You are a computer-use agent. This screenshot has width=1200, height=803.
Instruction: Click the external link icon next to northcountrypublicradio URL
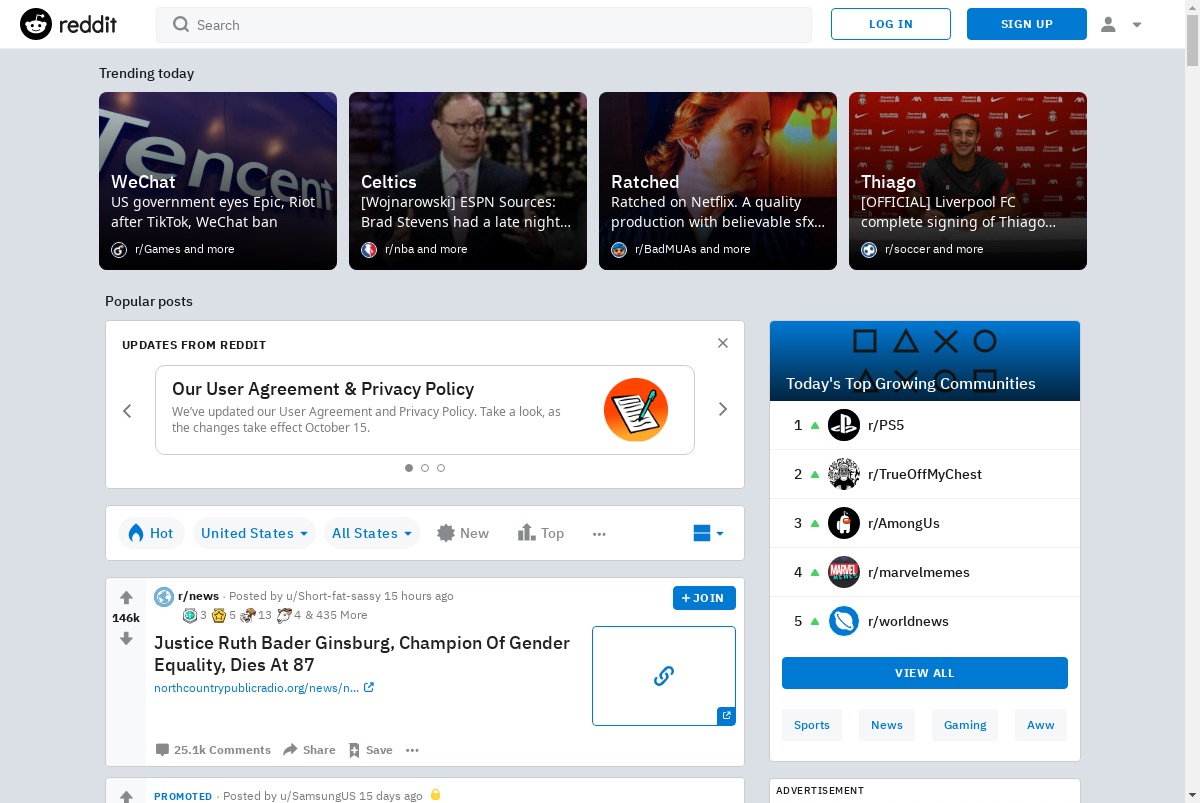(369, 688)
